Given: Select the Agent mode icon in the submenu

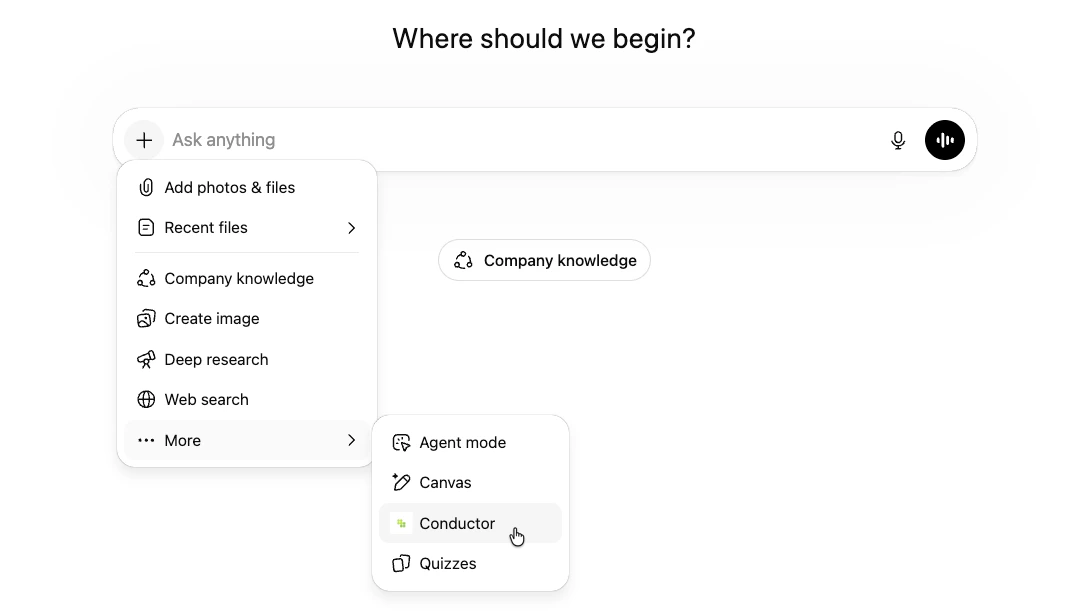Looking at the screenshot, I should [x=400, y=442].
